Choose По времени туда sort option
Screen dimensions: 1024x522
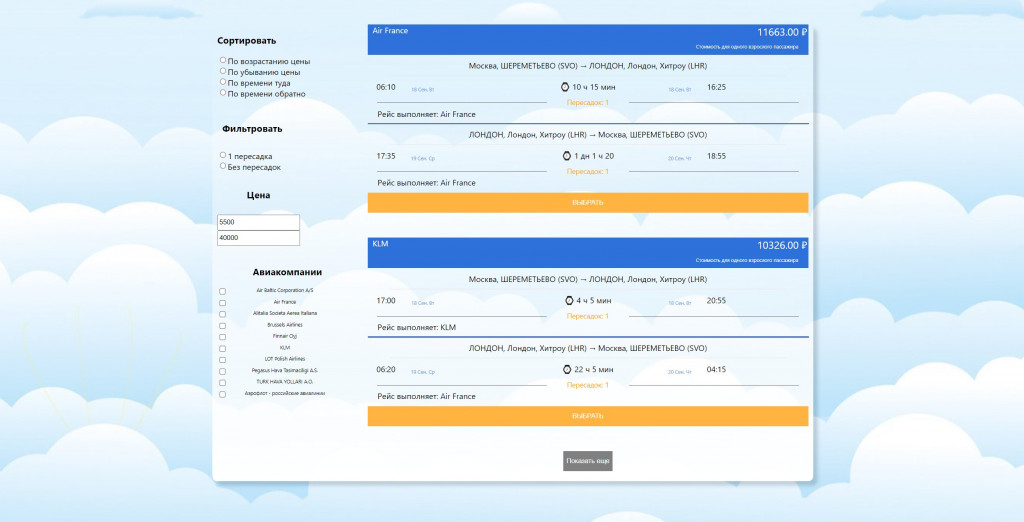(x=223, y=82)
